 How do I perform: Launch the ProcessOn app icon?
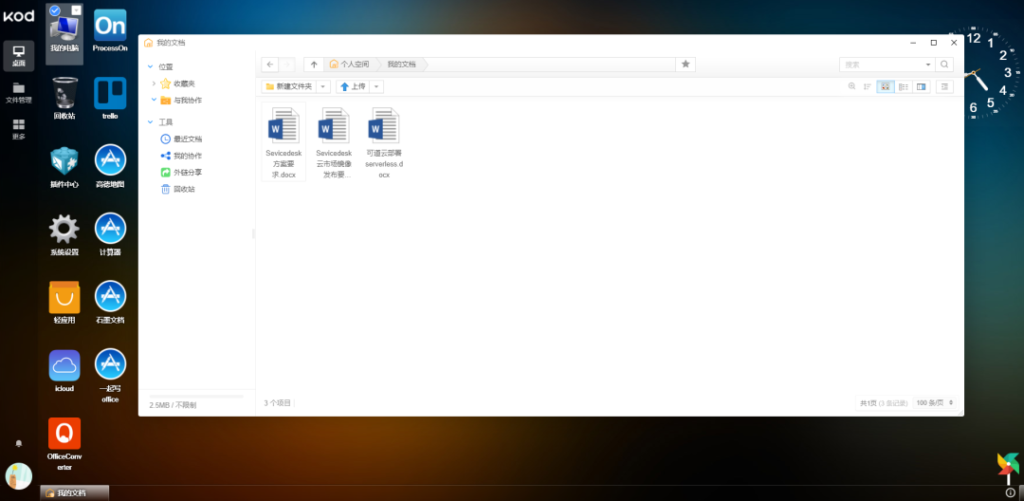click(110, 31)
